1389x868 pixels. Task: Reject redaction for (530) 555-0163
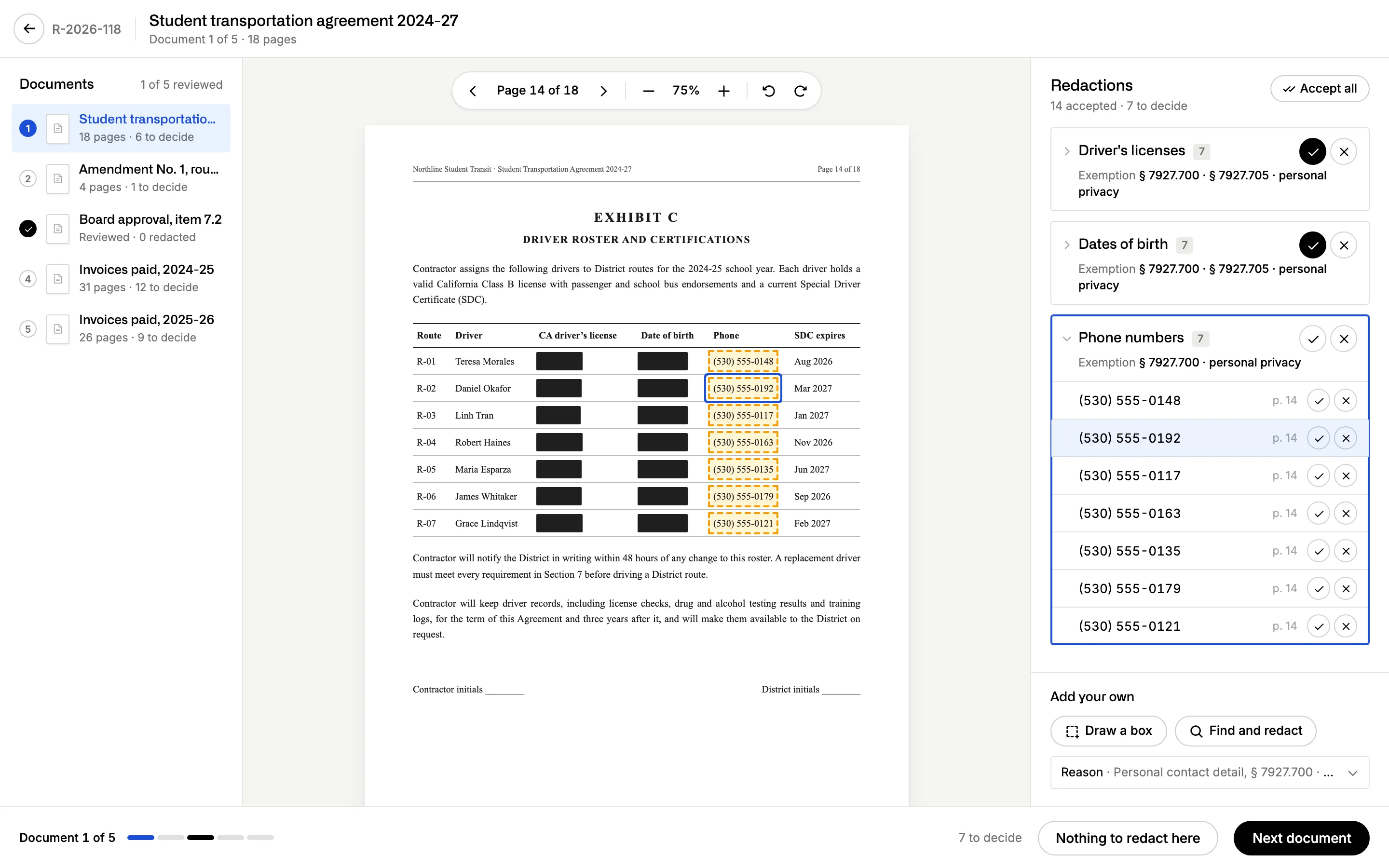coord(1346,513)
